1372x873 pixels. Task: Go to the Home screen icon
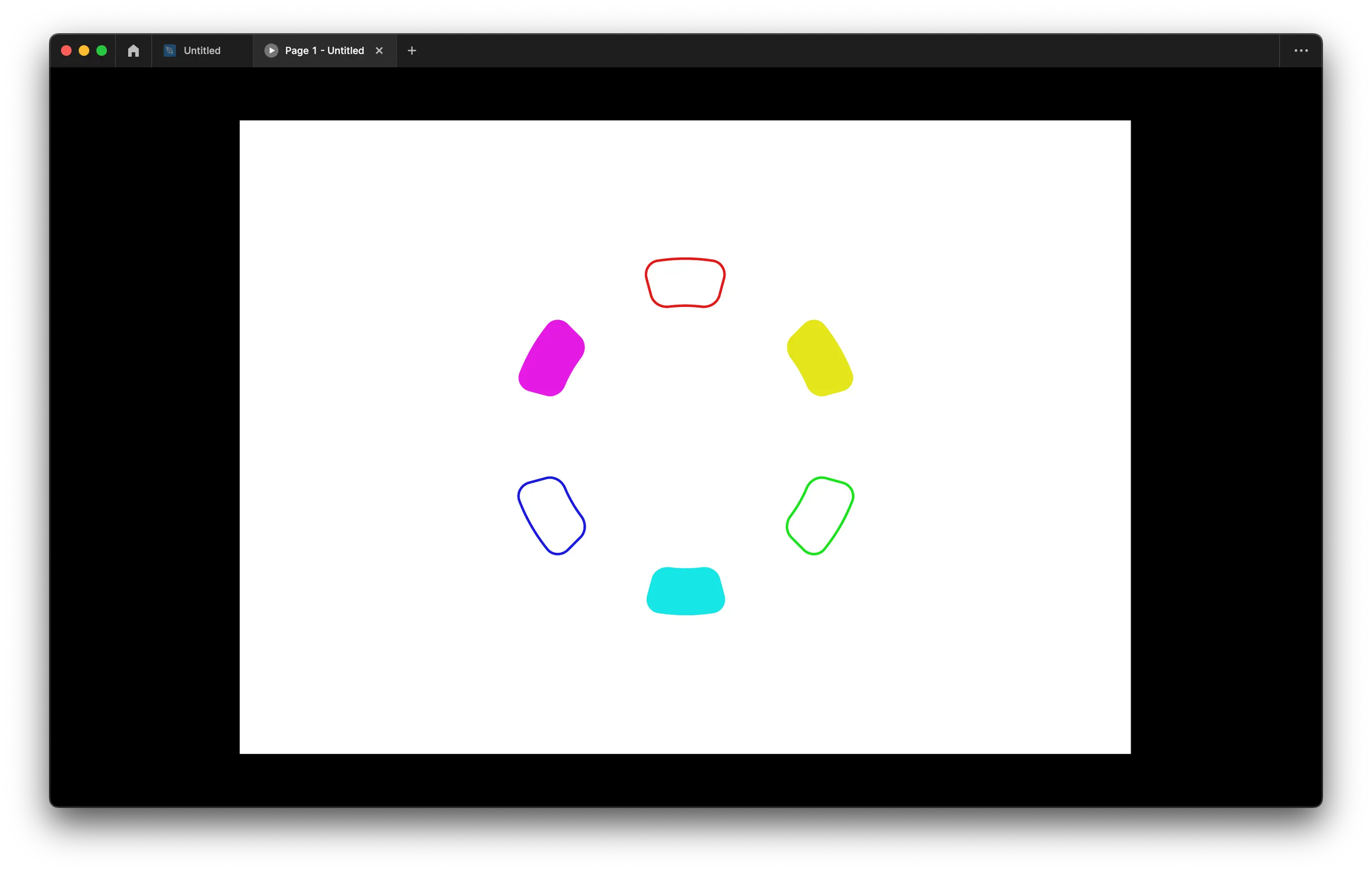coord(133,51)
